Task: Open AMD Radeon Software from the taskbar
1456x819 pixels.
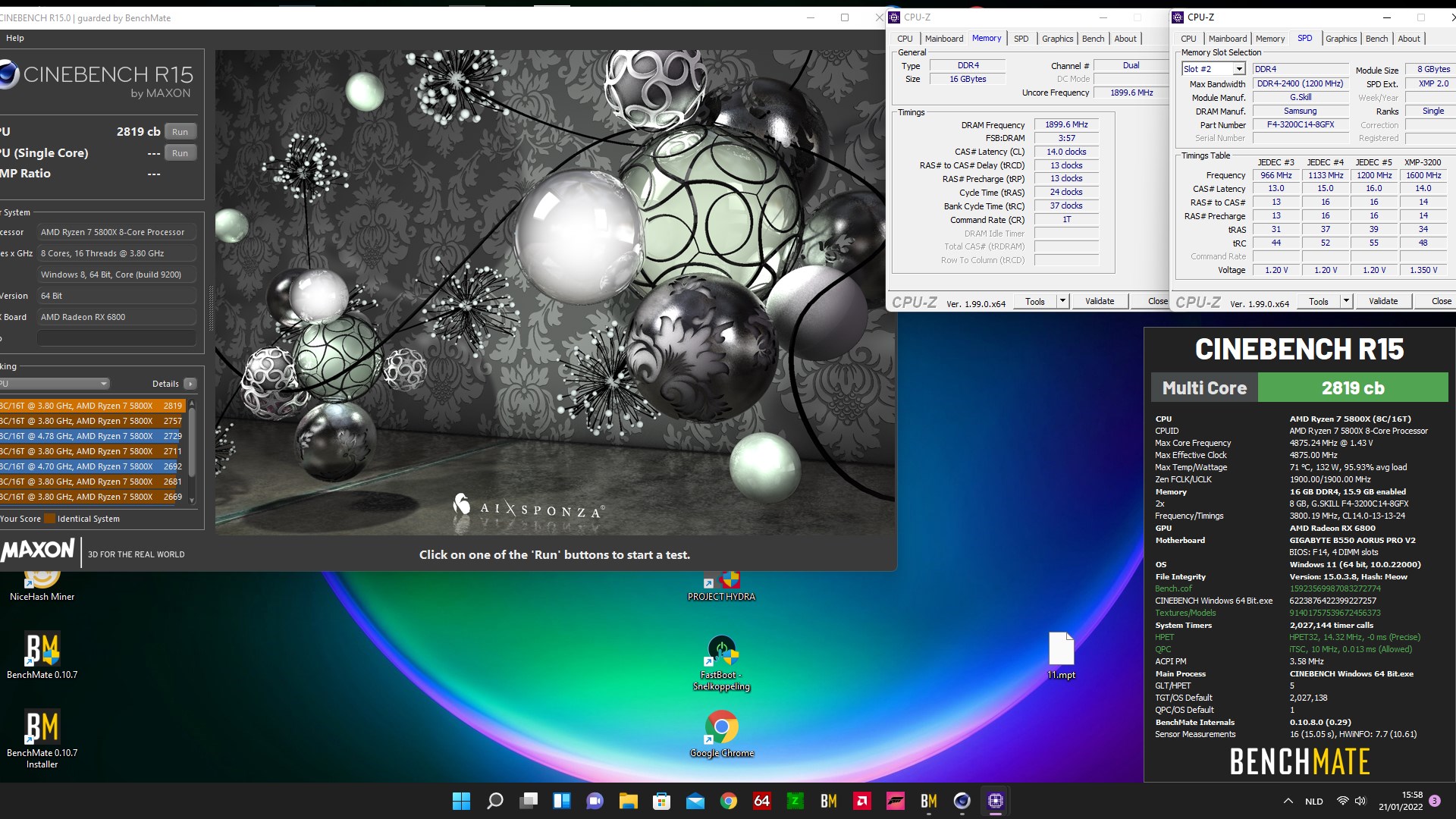Action: tap(862, 801)
